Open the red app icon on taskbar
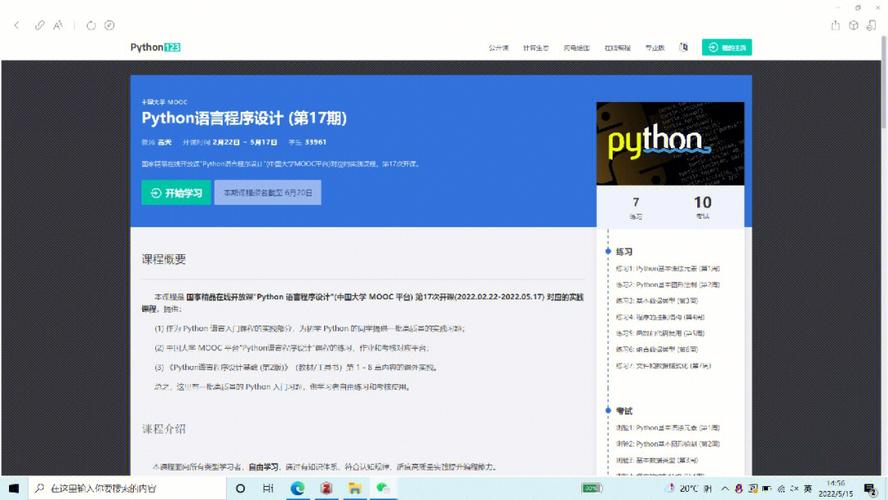 pos(326,488)
